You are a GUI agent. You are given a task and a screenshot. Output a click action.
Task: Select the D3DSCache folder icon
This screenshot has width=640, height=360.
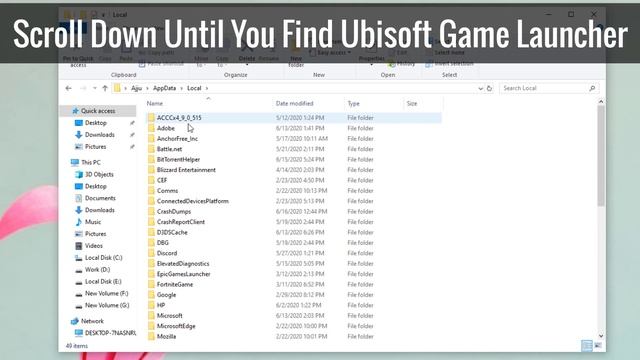tap(151, 232)
